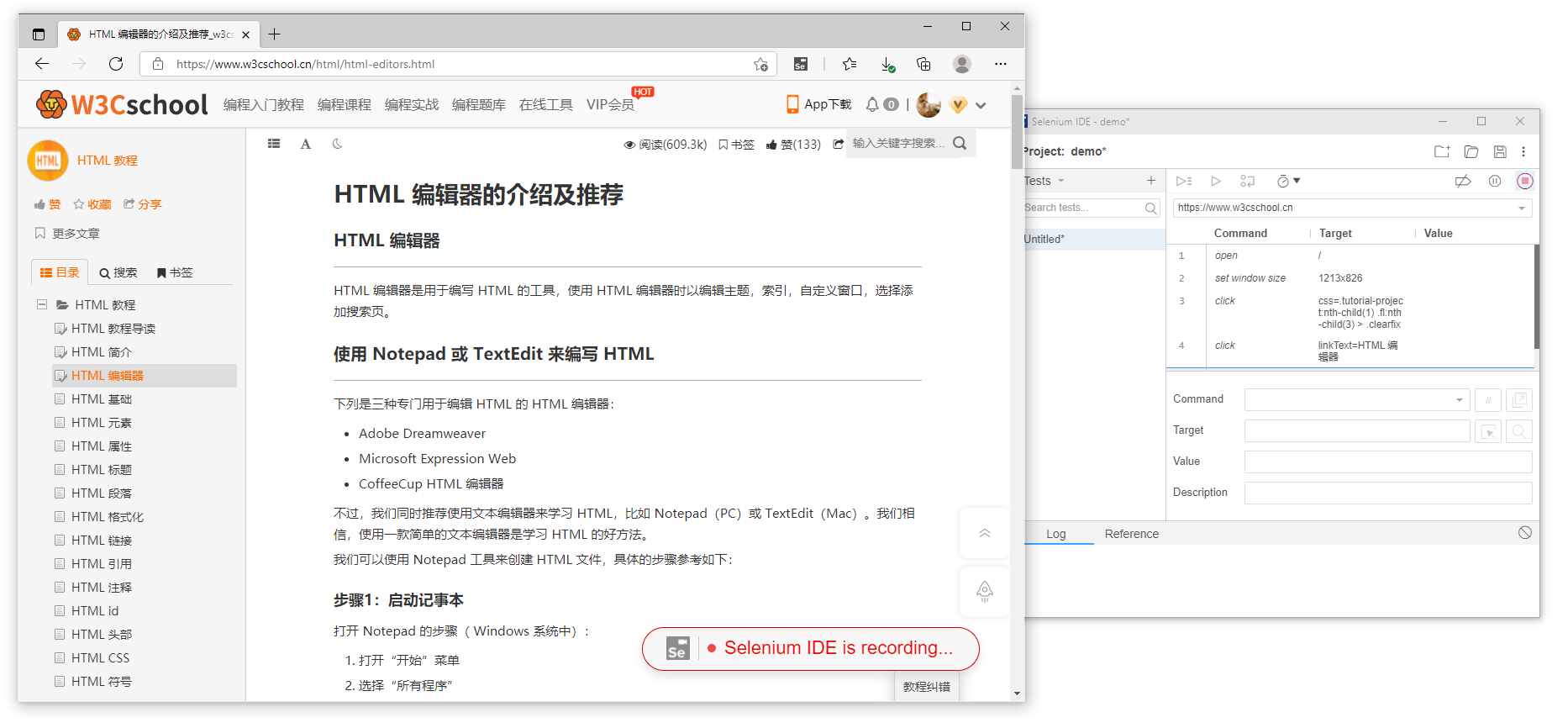This screenshot has width=1568, height=728.
Task: Run current test play button
Action: (x=1215, y=181)
